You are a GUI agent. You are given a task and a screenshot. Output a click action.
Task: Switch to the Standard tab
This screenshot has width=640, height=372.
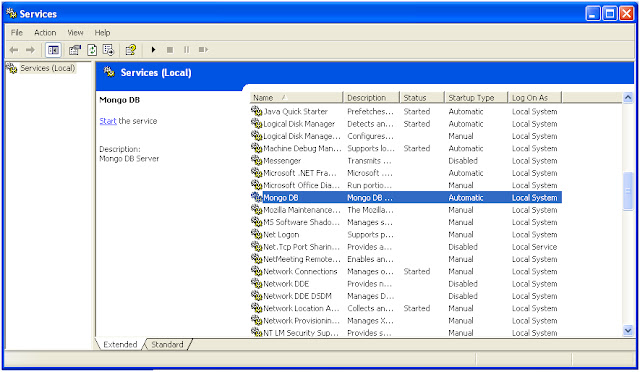pyautogui.click(x=167, y=345)
